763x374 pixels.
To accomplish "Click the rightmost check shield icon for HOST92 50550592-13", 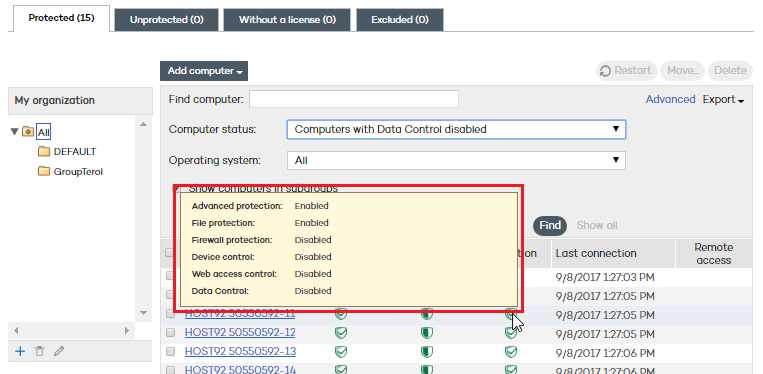I will pos(511,352).
